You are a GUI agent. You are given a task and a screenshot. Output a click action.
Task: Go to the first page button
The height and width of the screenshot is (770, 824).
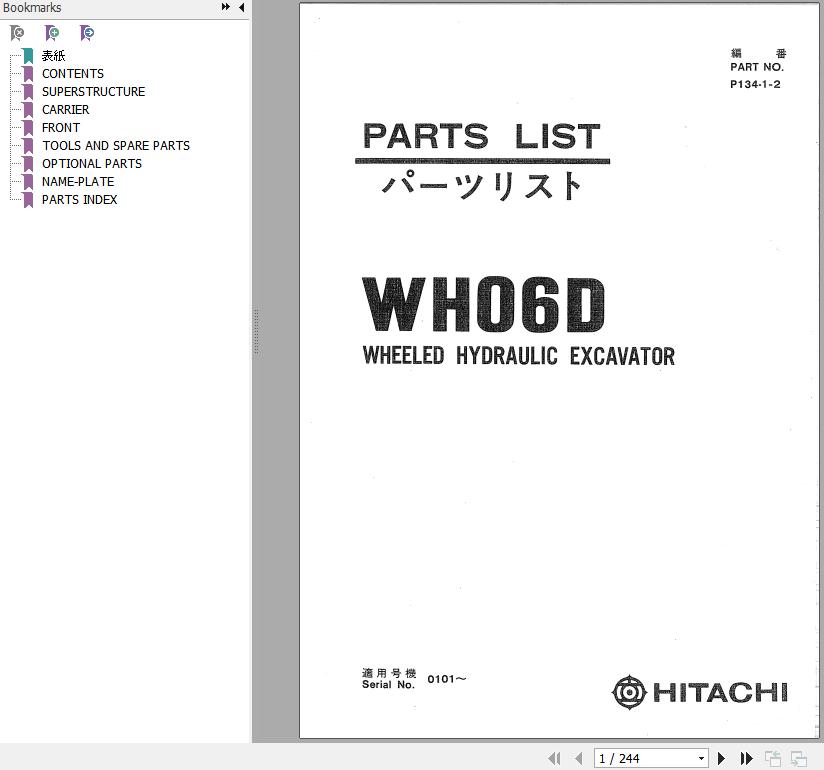[554, 758]
